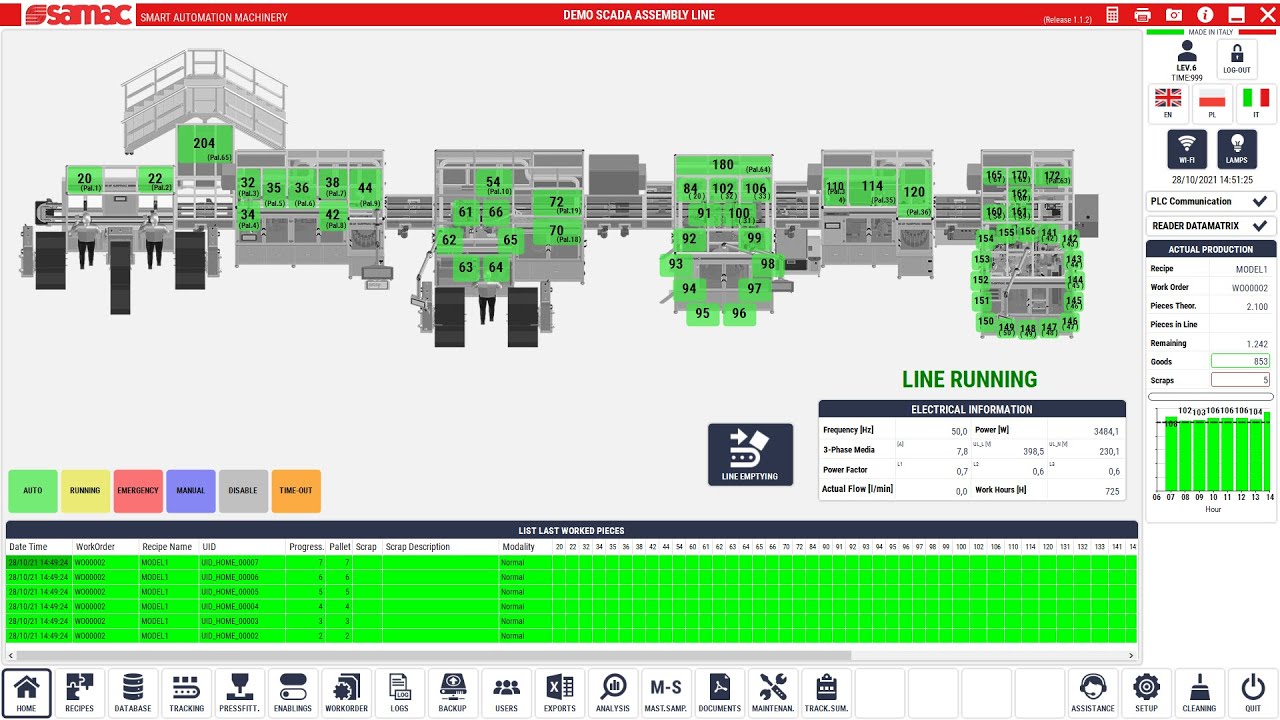Select the row with UID_HOME_00004
The height and width of the screenshot is (720, 1280).
click(x=572, y=607)
